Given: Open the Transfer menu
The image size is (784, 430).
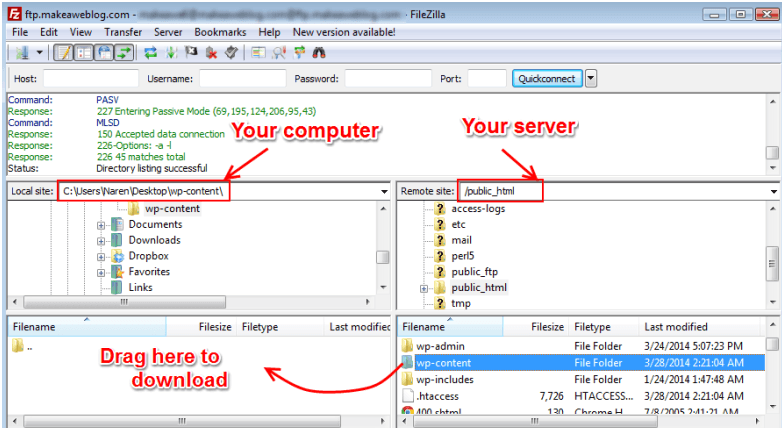Looking at the screenshot, I should (x=123, y=32).
